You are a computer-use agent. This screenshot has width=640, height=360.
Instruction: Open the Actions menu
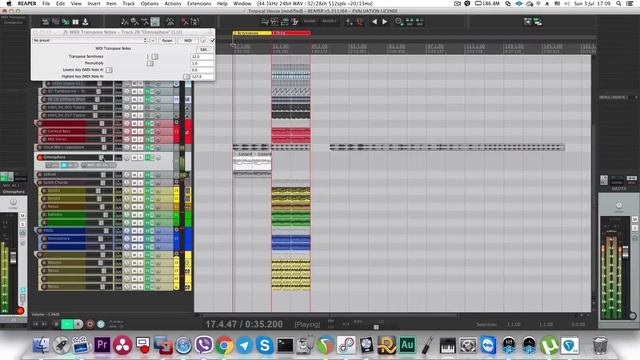[173, 3]
